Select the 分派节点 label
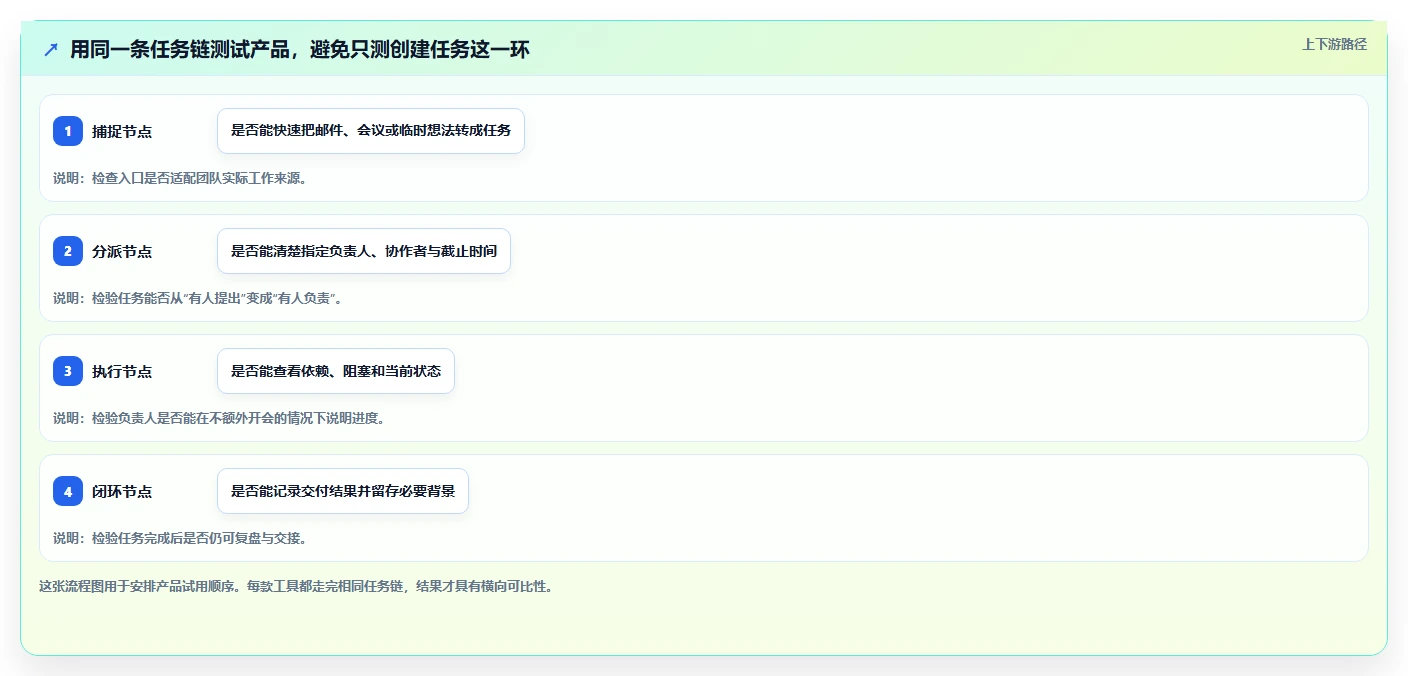Image resolution: width=1408 pixels, height=676 pixels. 122,251
